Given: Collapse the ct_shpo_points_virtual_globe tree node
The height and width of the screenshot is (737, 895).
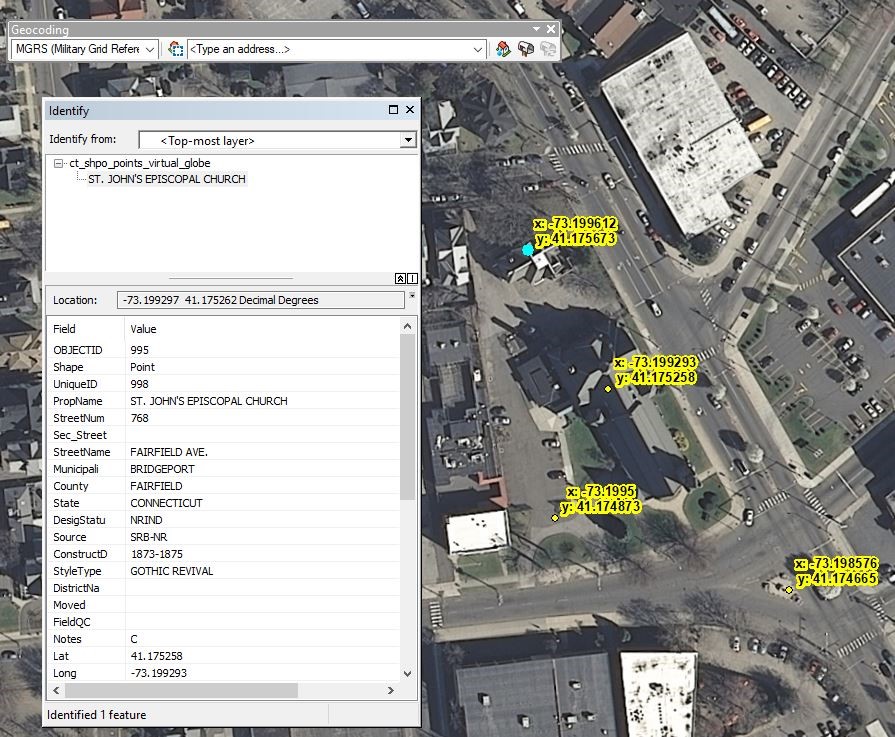Looking at the screenshot, I should [59, 162].
